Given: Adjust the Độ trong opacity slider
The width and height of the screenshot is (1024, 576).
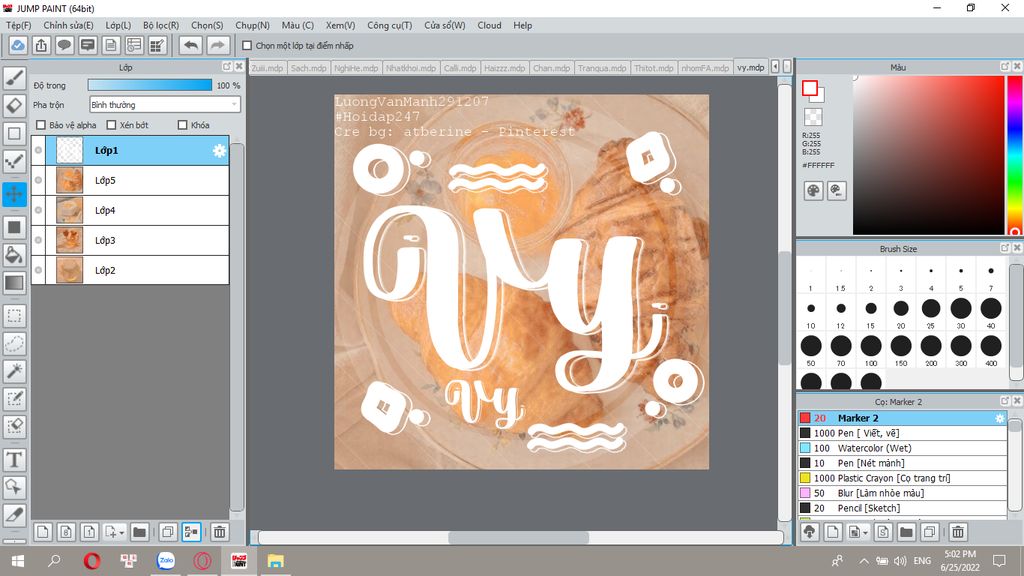Looking at the screenshot, I should point(150,85).
